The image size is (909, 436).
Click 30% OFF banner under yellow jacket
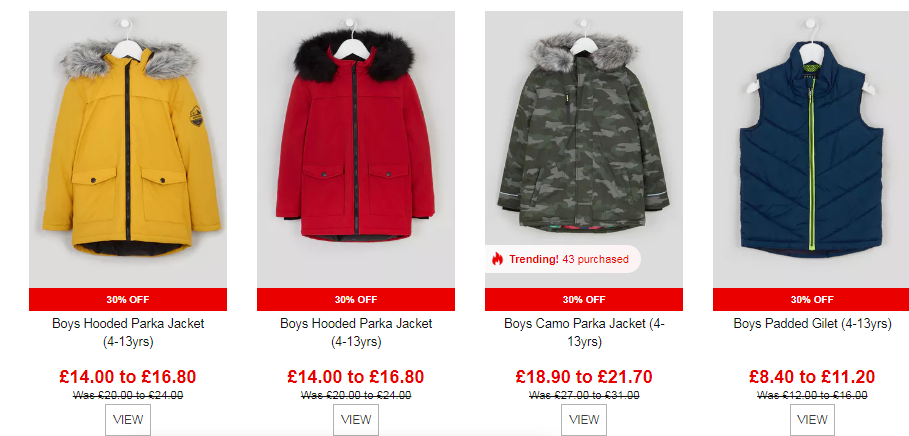[x=128, y=300]
